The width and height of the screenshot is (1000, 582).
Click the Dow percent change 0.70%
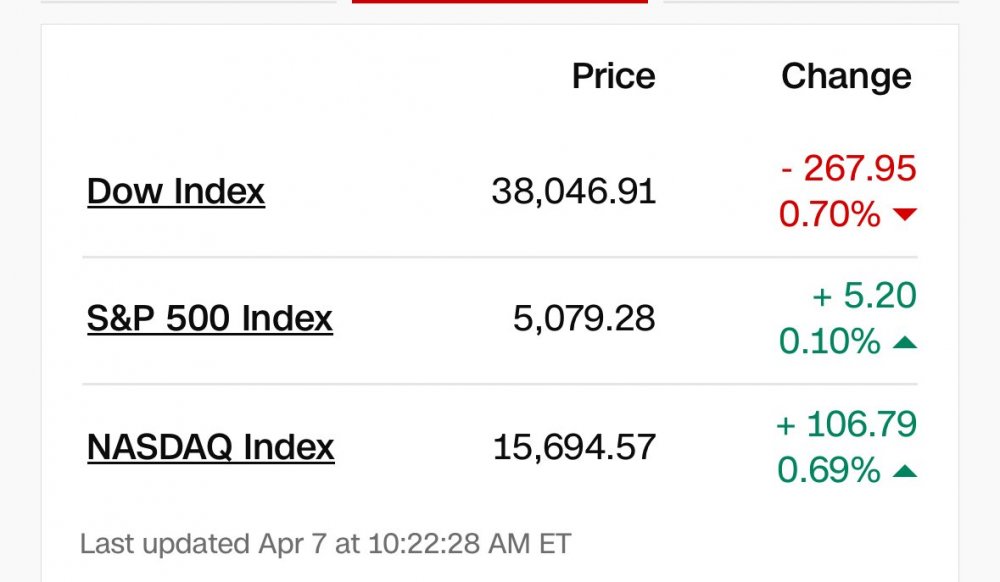[x=829, y=214]
